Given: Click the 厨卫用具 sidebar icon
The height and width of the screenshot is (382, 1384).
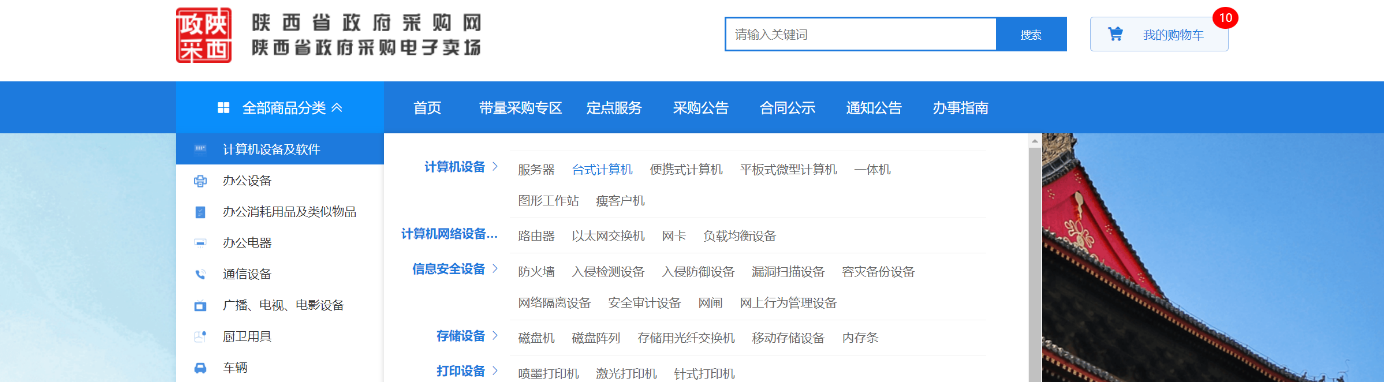Looking at the screenshot, I should coord(200,336).
